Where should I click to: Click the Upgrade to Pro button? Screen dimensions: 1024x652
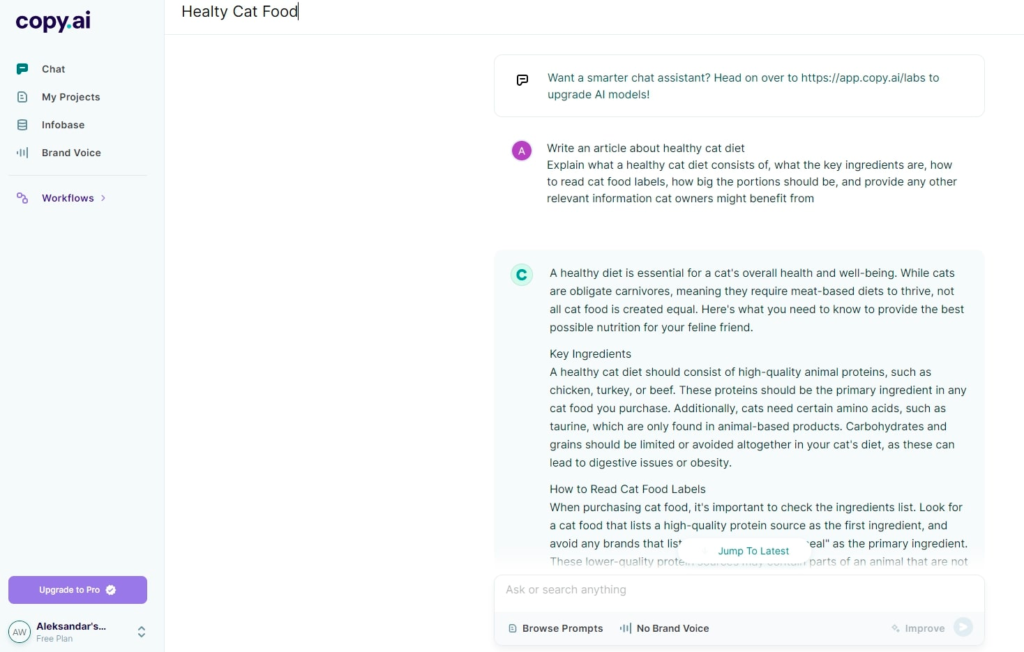(77, 590)
